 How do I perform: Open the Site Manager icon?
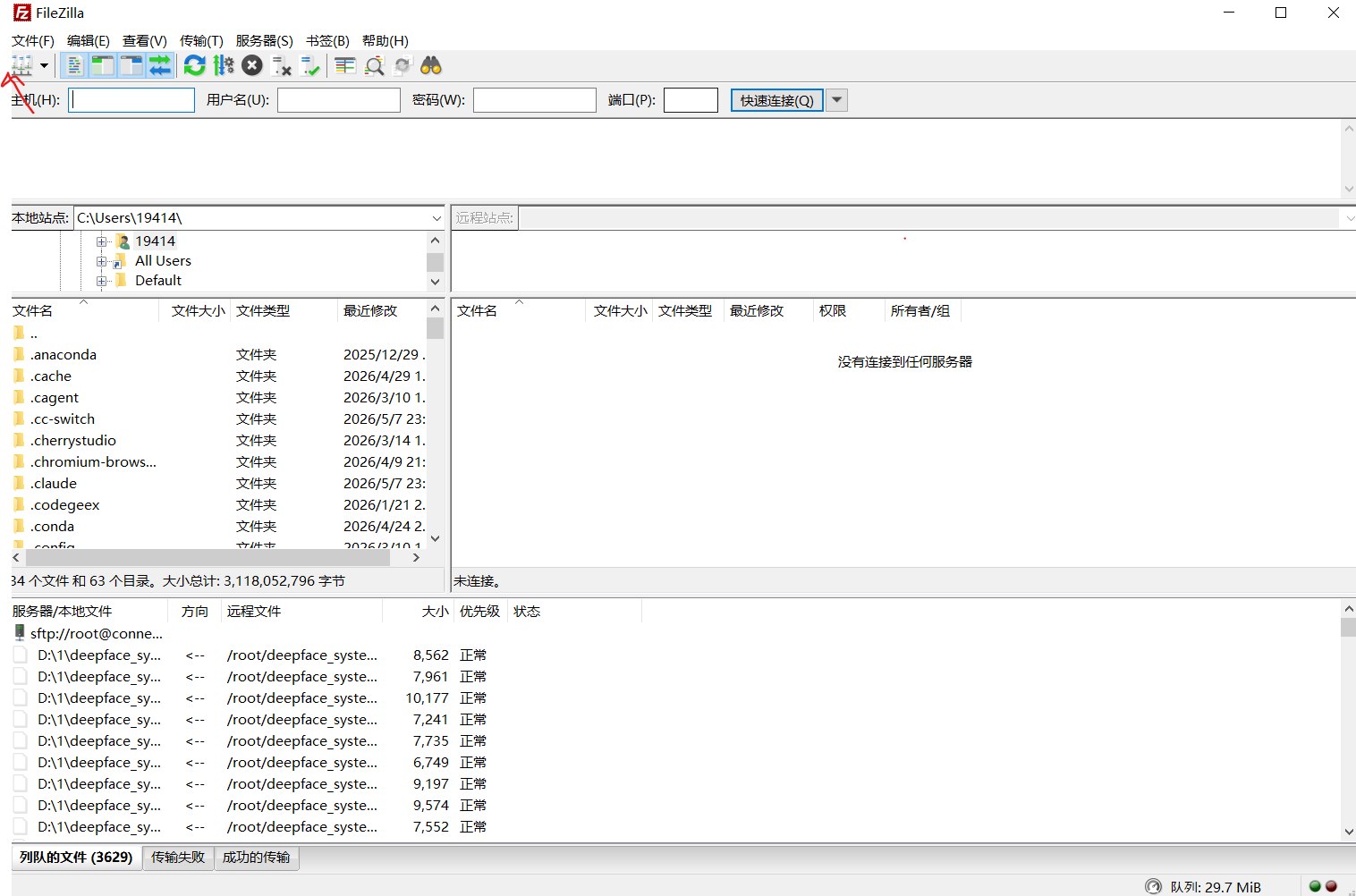pyautogui.click(x=22, y=65)
